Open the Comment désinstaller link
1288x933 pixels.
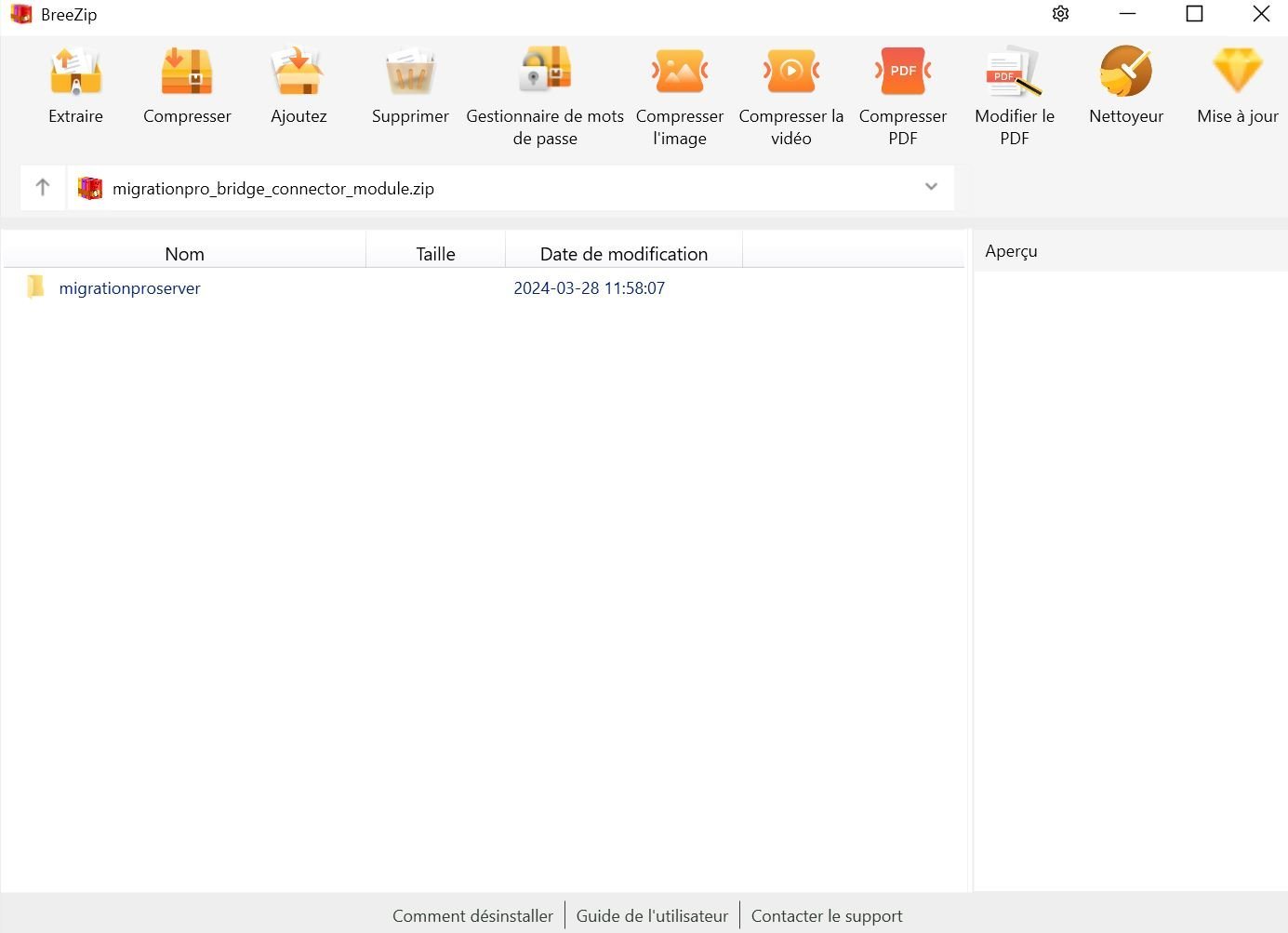coord(472,916)
